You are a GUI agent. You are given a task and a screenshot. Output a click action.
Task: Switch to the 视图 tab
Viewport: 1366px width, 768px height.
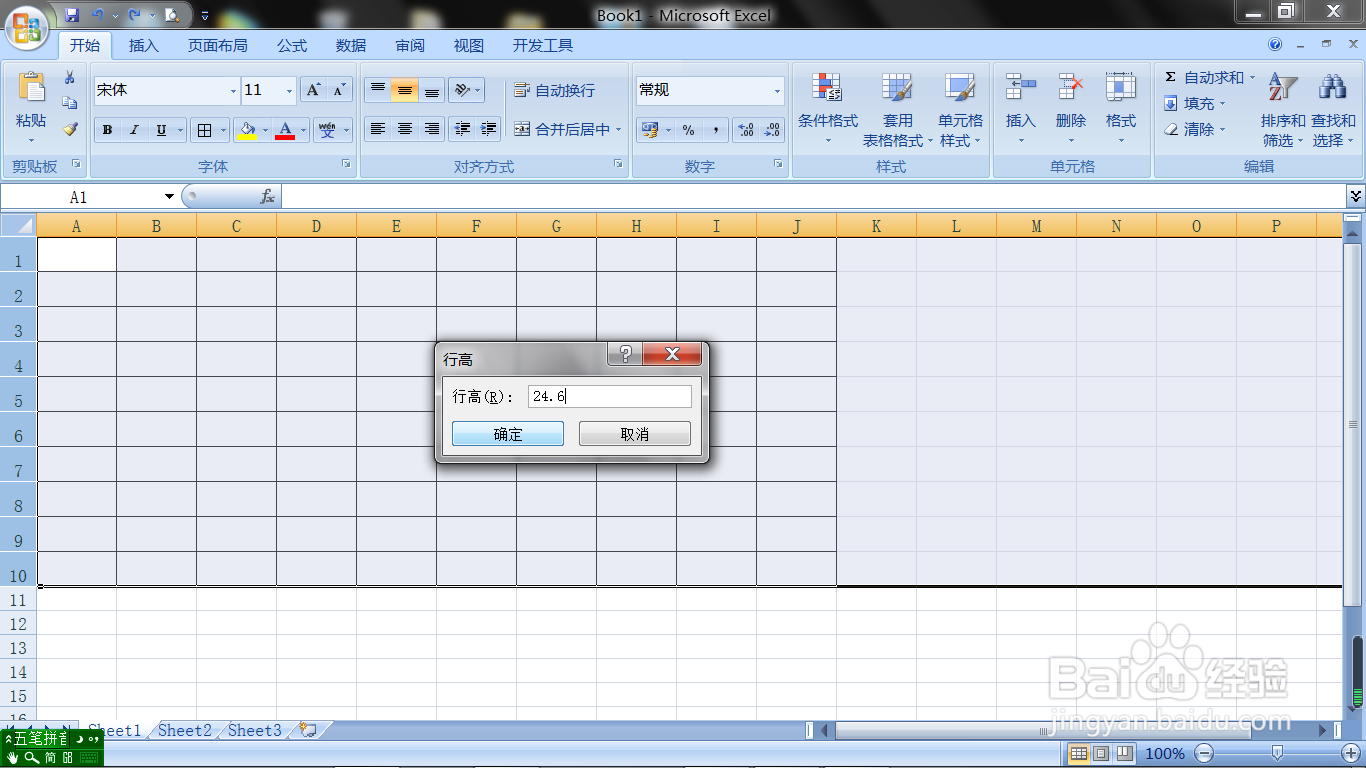(x=469, y=46)
